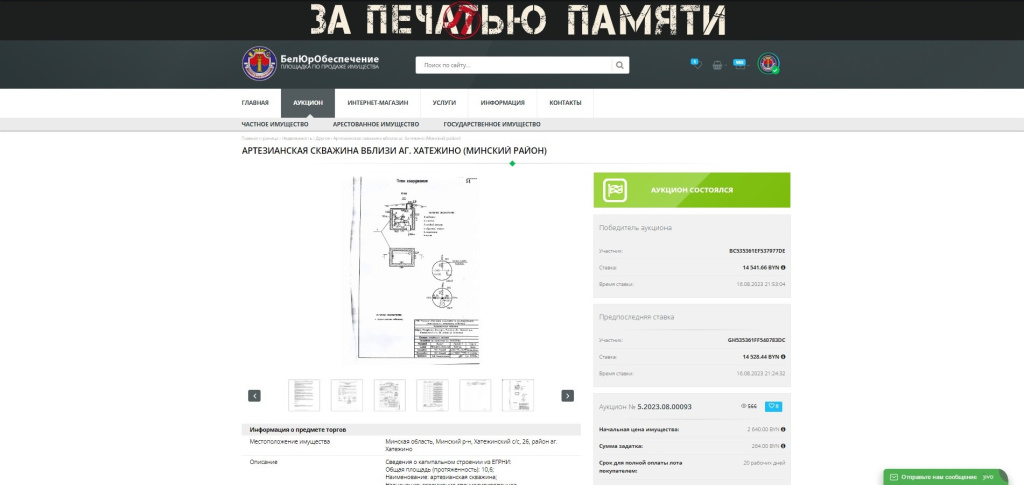
Task: Open the shopping basket icon
Action: 717,65
